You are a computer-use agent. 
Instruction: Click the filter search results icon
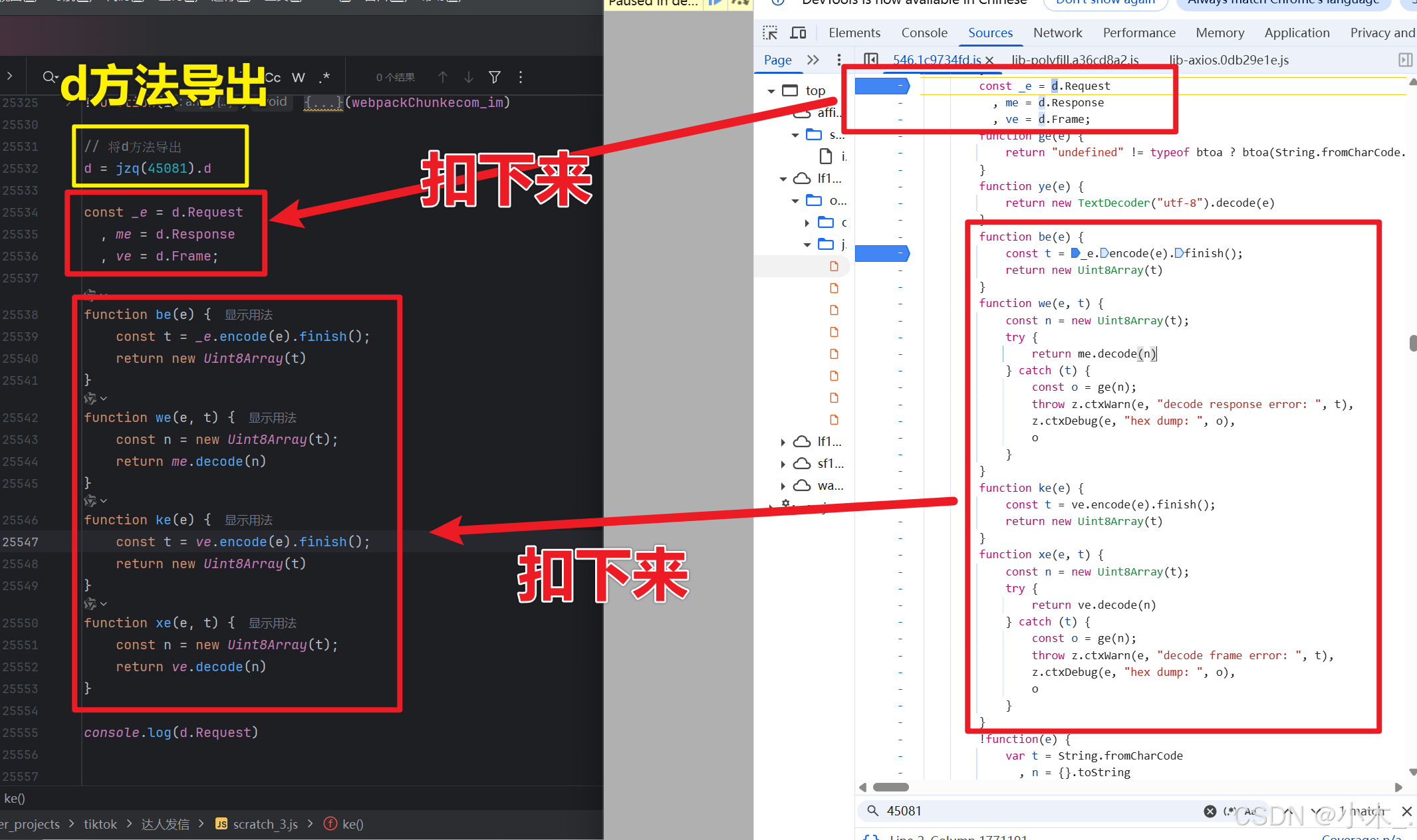pos(495,77)
